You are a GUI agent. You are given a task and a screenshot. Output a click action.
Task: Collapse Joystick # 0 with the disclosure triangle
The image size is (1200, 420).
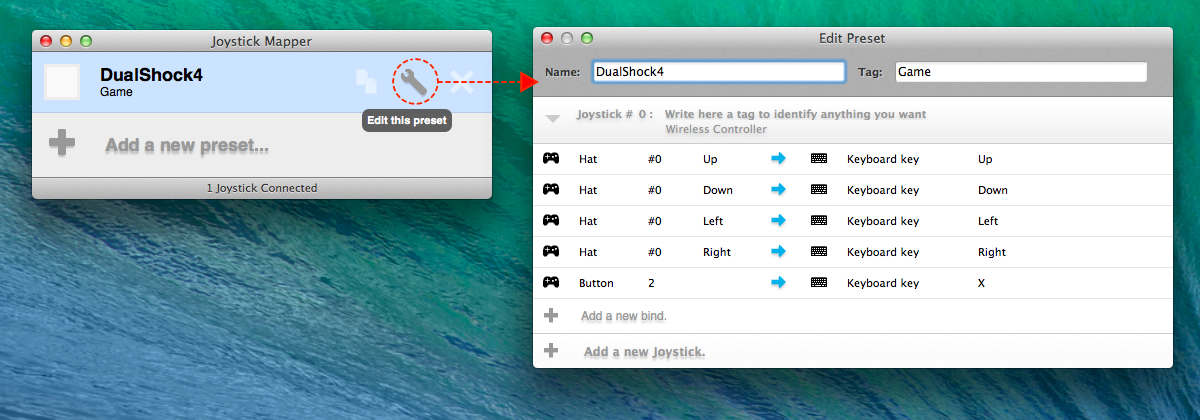(553, 119)
